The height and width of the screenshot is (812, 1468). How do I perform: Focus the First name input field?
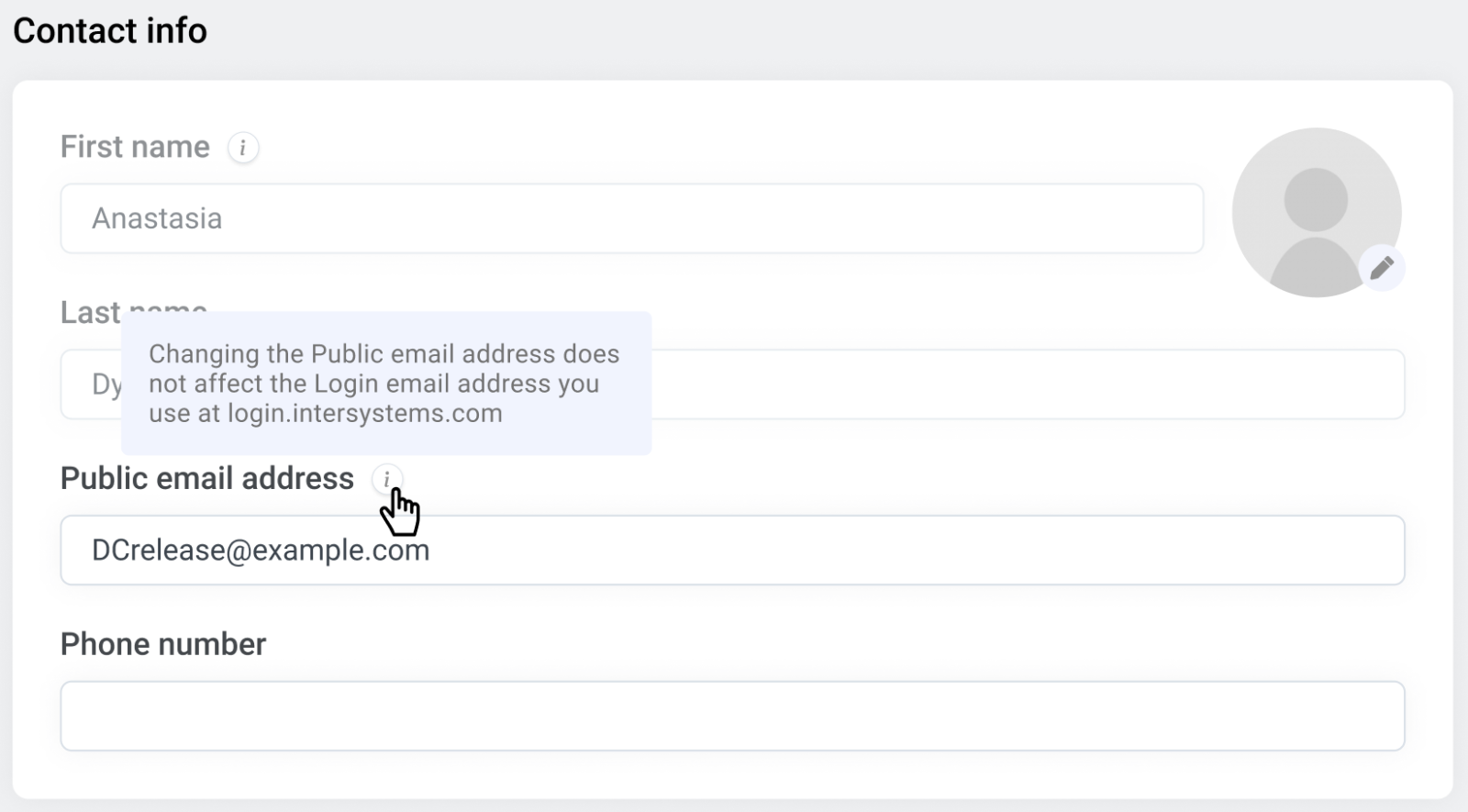point(631,218)
